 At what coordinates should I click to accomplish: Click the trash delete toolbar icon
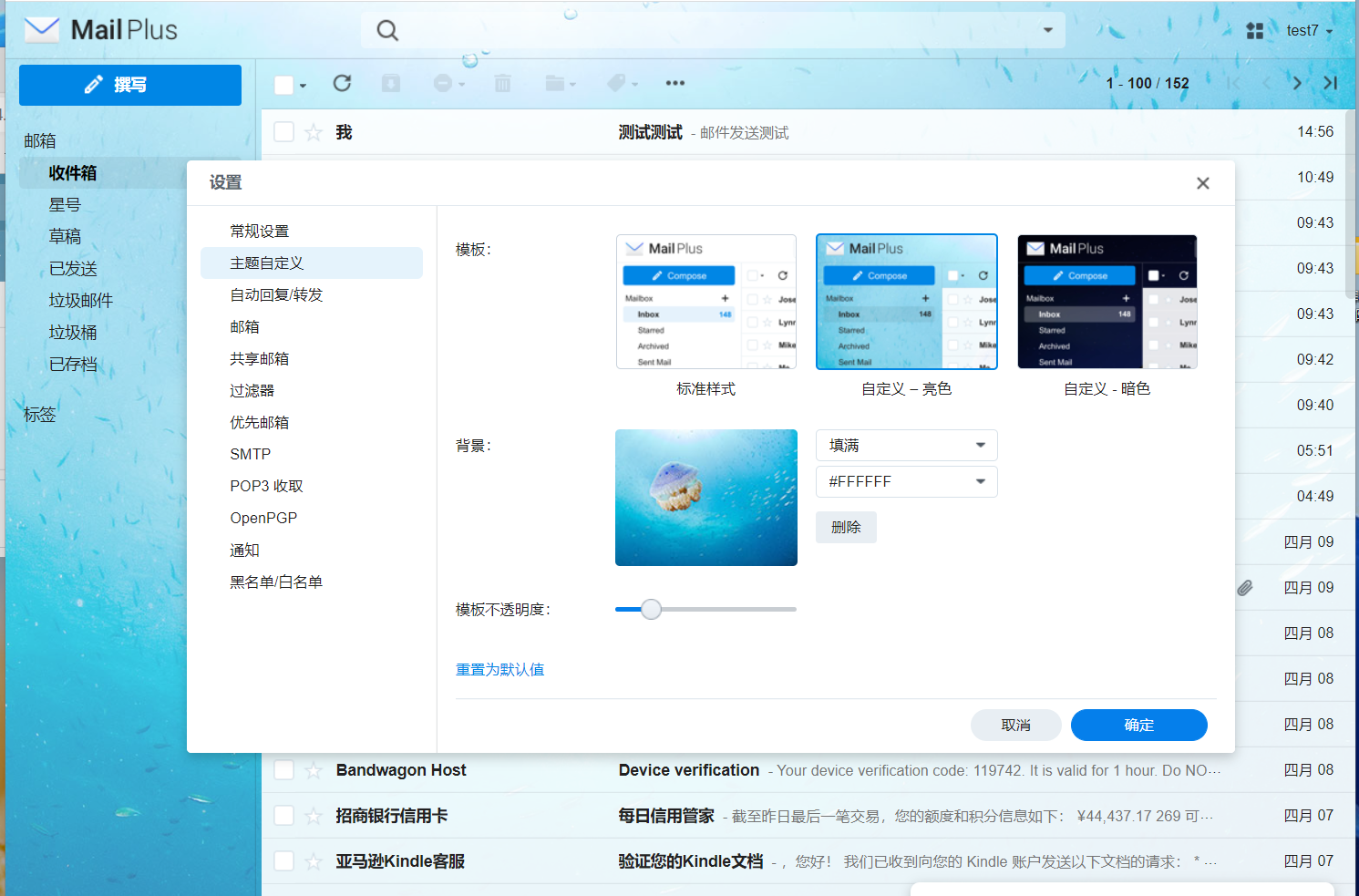coord(502,84)
